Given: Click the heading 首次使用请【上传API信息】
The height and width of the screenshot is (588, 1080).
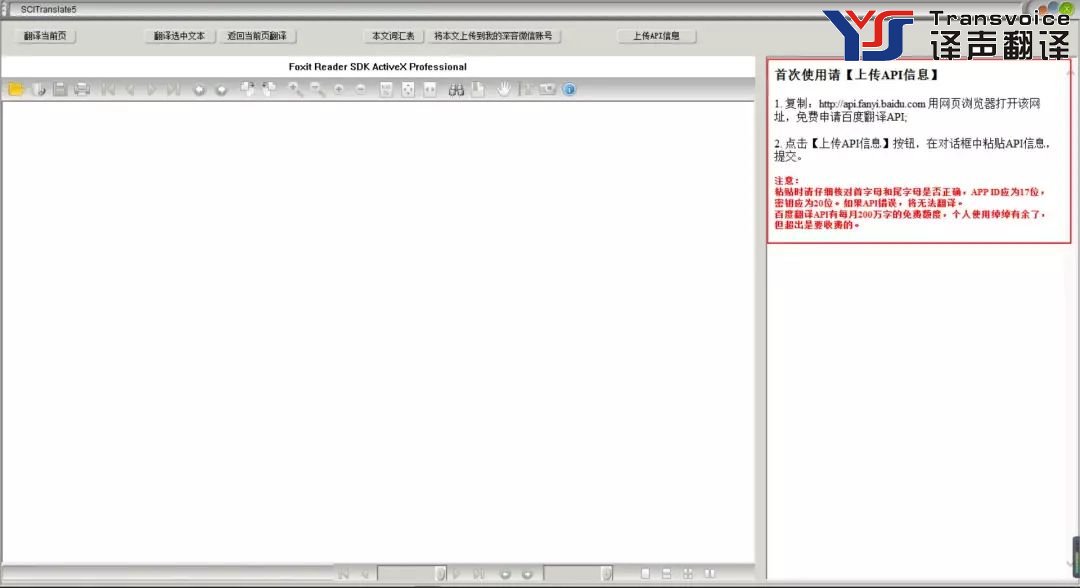Looking at the screenshot, I should (856, 75).
